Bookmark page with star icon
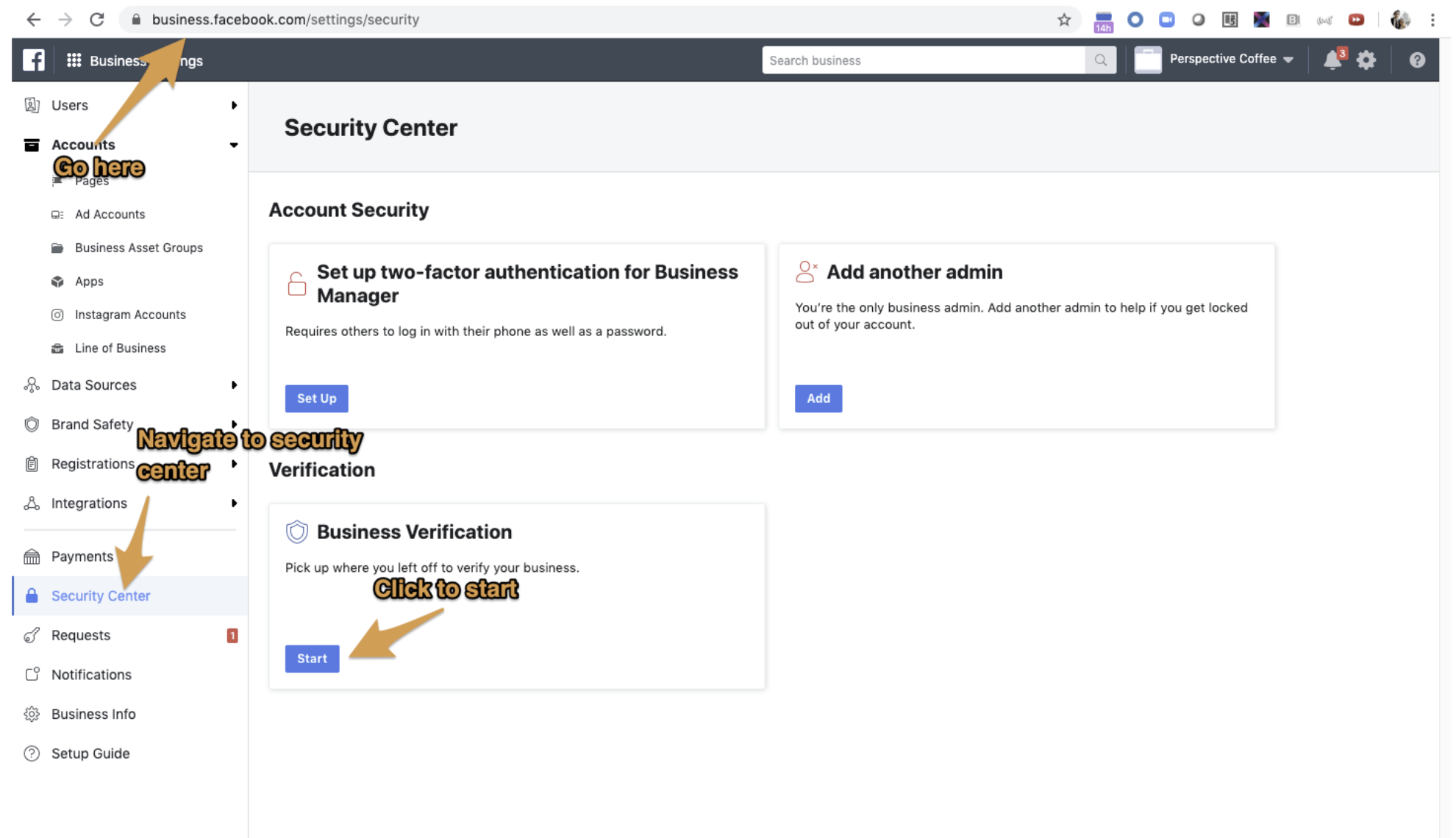Viewport: 1456px width, 838px height. (1063, 20)
